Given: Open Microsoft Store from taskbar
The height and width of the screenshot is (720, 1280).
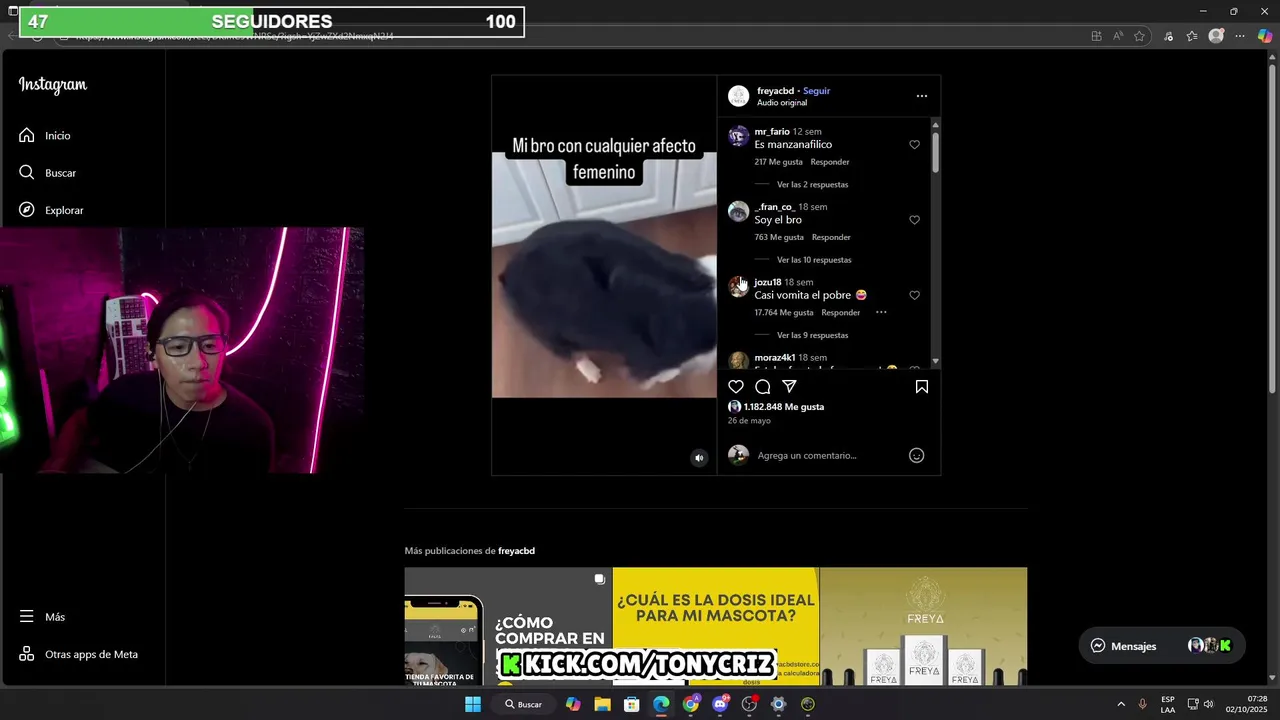Looking at the screenshot, I should (632, 704).
